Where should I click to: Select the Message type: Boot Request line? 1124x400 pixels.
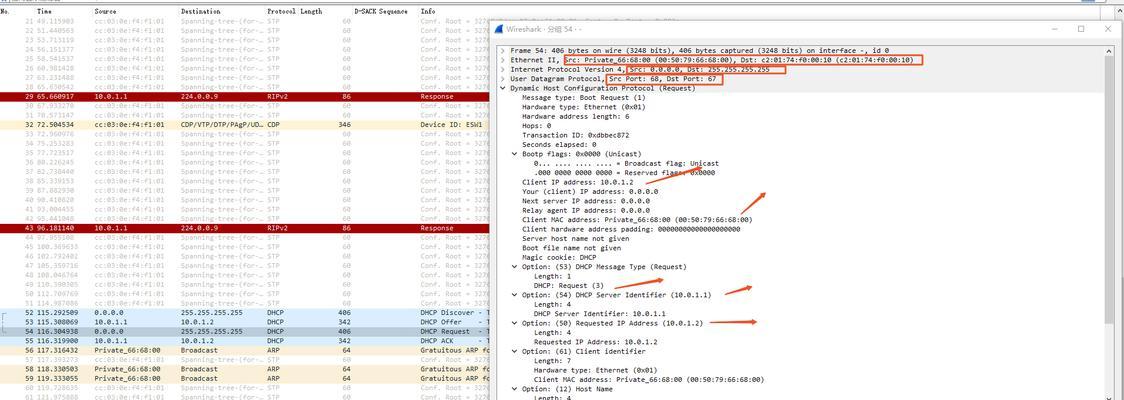tap(584, 97)
